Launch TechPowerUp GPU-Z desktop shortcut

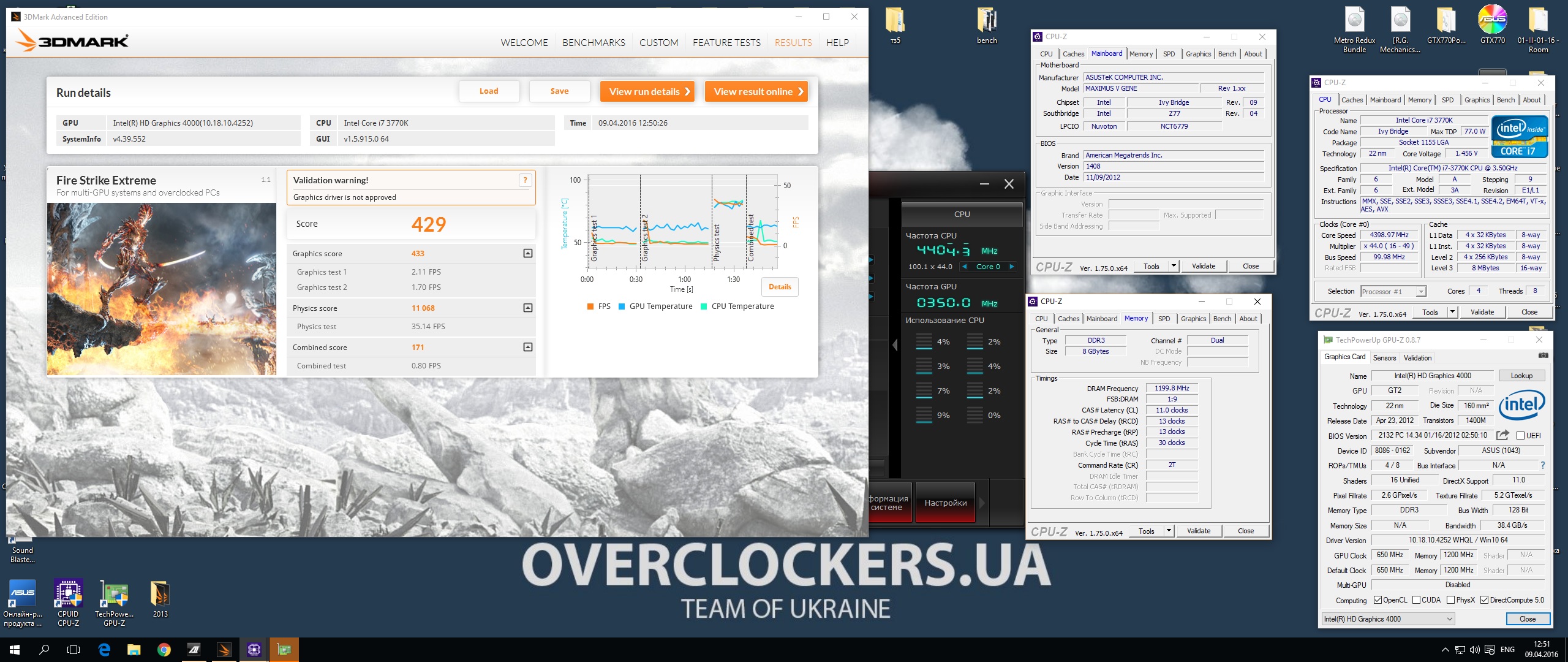coord(114,604)
